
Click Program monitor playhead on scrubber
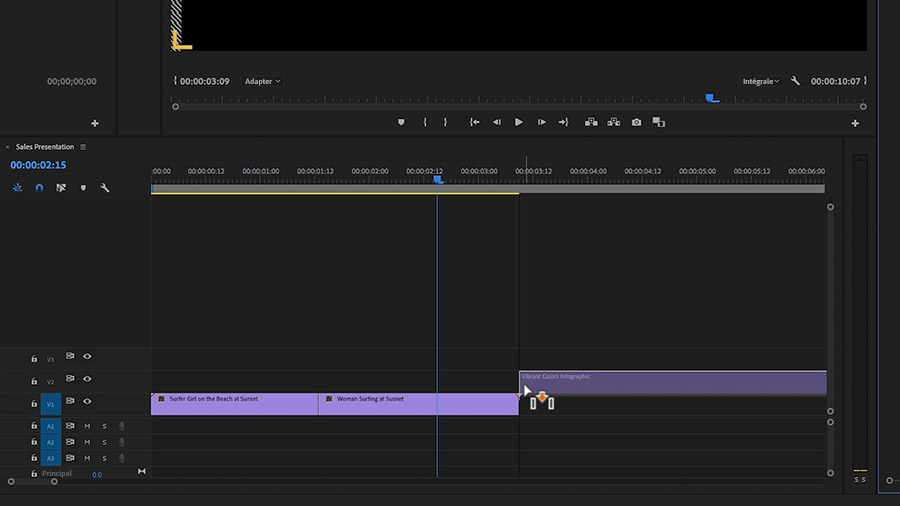point(712,99)
